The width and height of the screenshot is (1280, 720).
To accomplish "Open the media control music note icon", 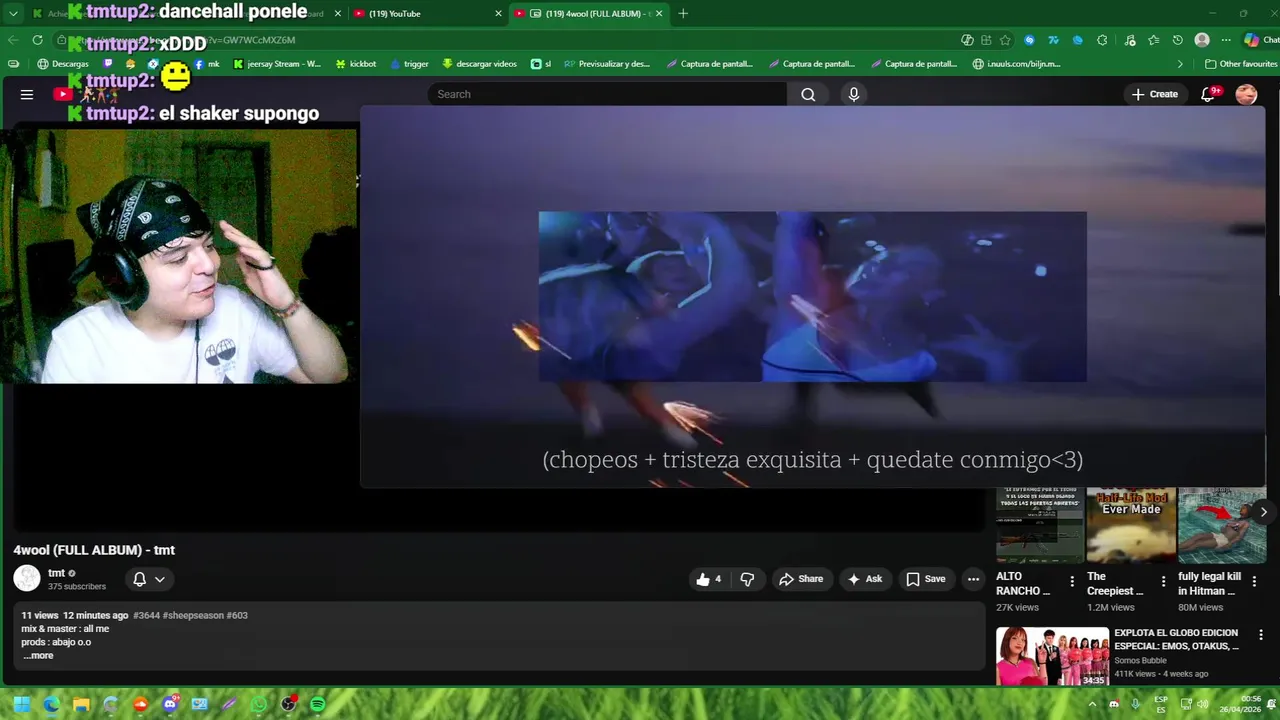I will (x=1129, y=40).
